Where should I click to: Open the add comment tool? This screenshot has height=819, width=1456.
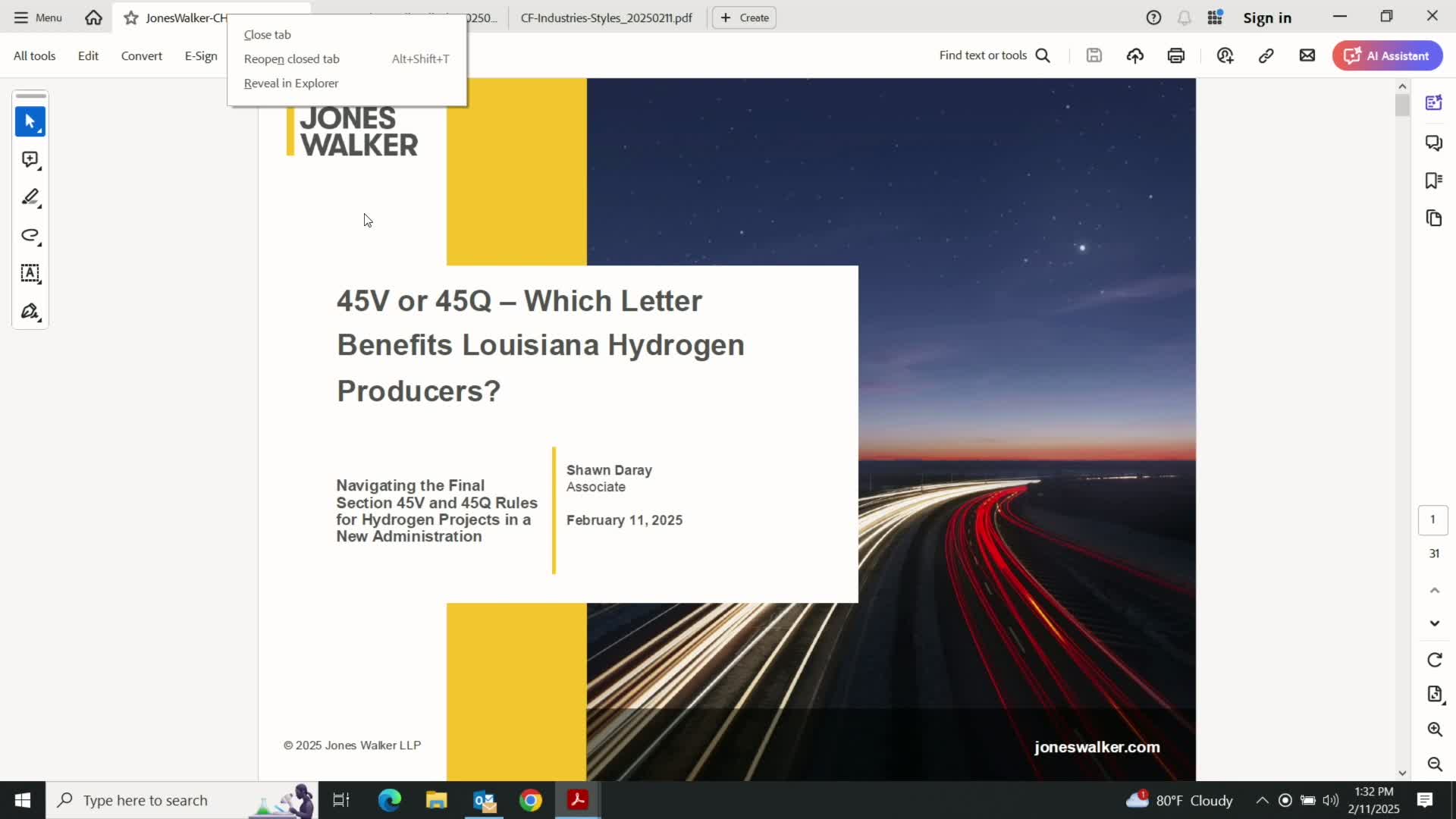pos(30,159)
